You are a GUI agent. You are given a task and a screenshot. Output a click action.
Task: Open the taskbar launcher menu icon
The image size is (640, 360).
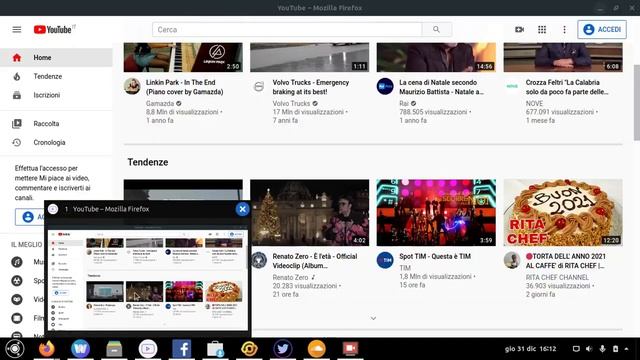coord(15,349)
